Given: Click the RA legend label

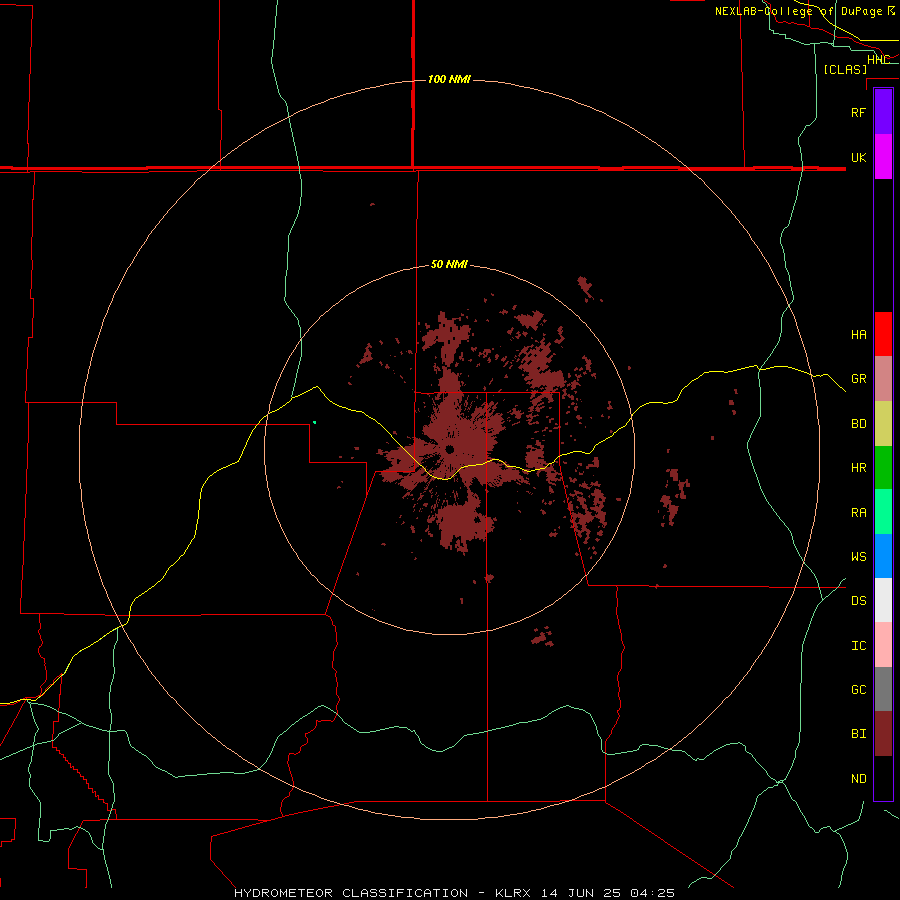Looking at the screenshot, I should coord(858,513).
